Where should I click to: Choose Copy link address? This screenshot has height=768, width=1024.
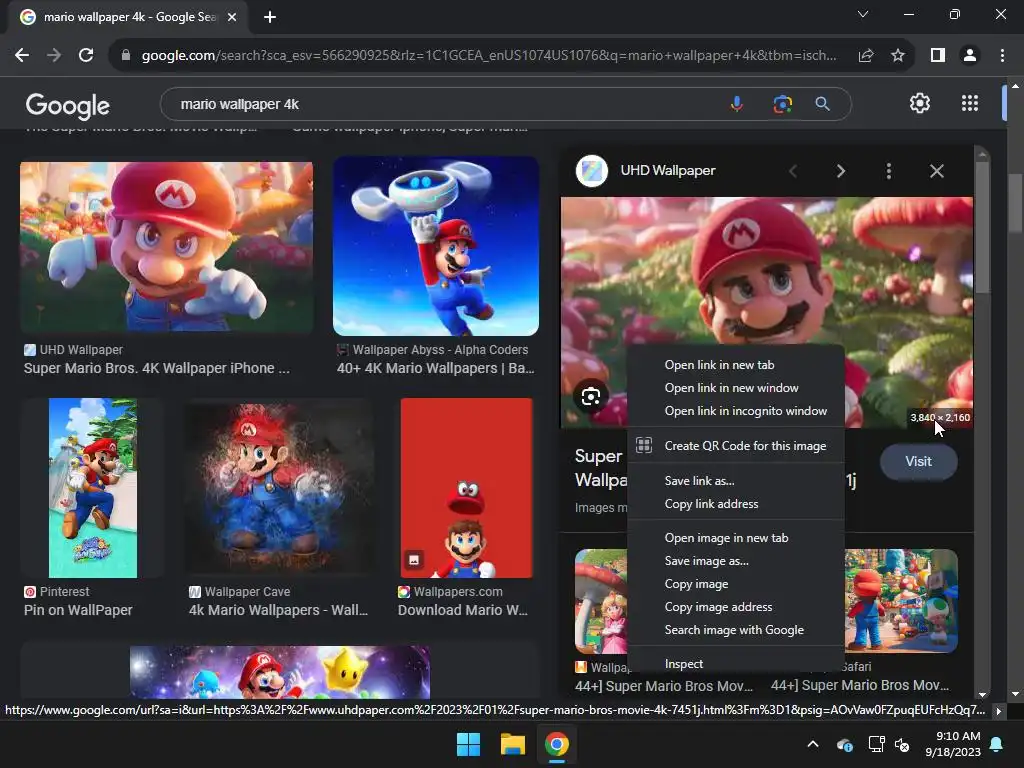point(711,504)
